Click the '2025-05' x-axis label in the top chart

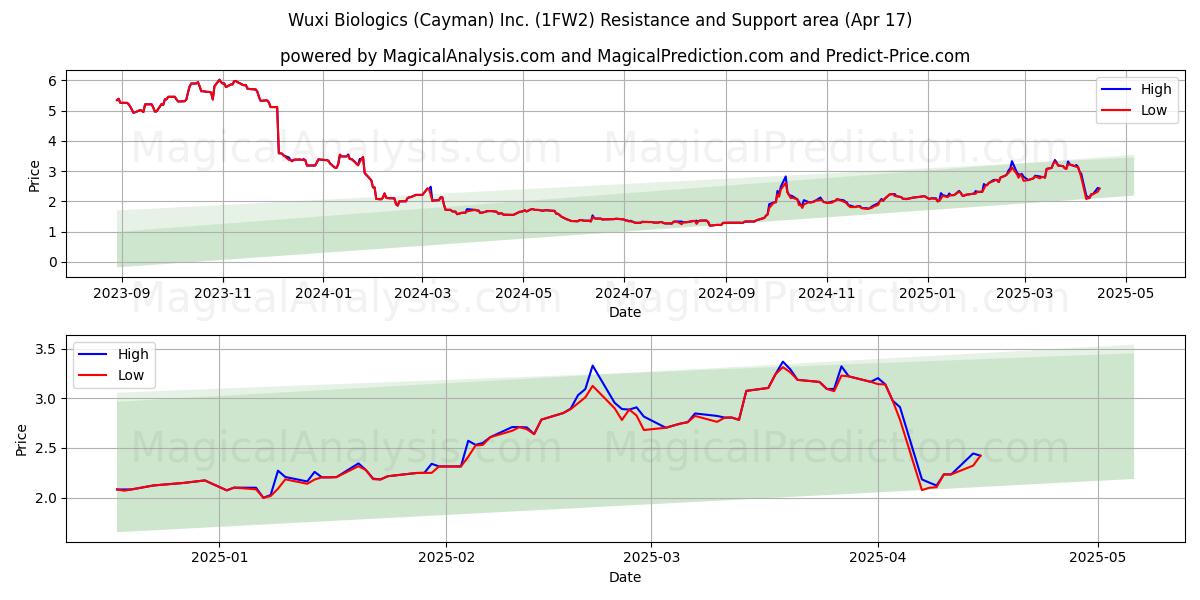point(1126,294)
